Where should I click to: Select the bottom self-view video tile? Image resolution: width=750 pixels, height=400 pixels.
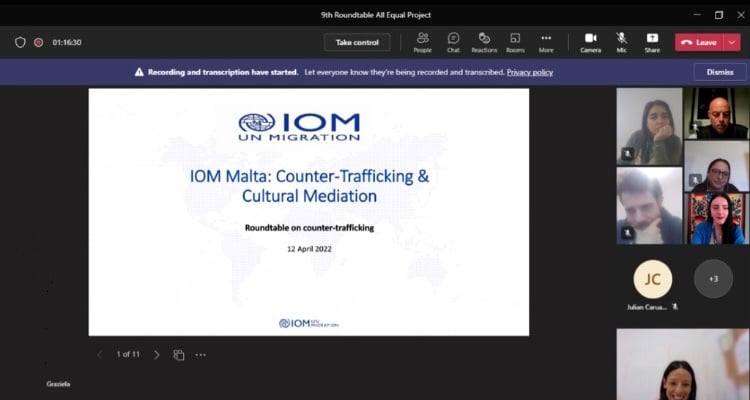click(x=683, y=364)
